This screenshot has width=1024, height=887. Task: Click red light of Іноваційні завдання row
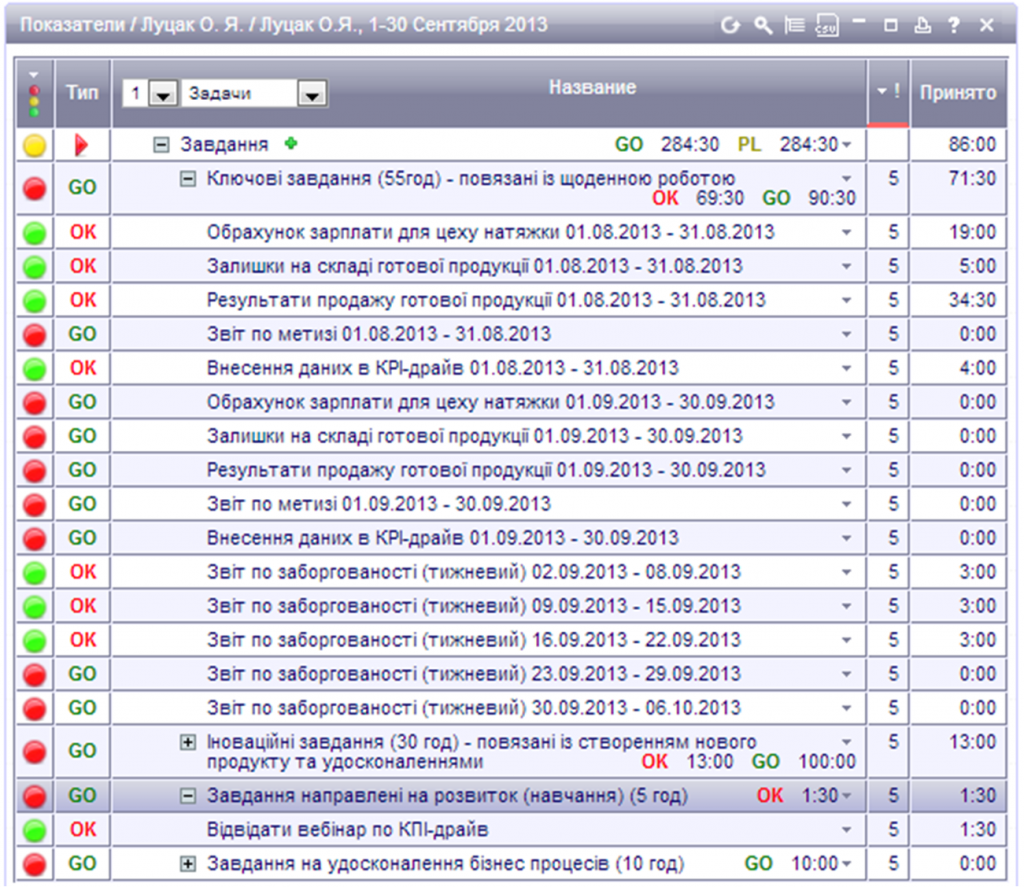(x=35, y=752)
